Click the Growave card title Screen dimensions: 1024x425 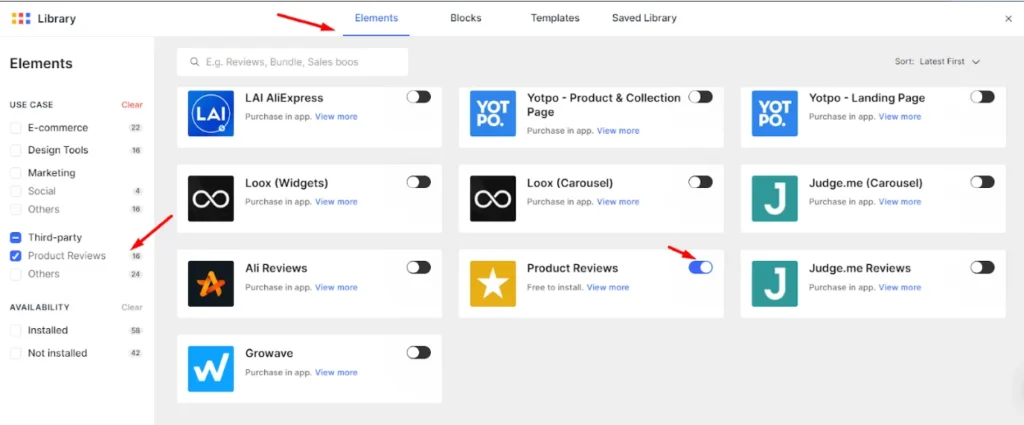click(269, 353)
